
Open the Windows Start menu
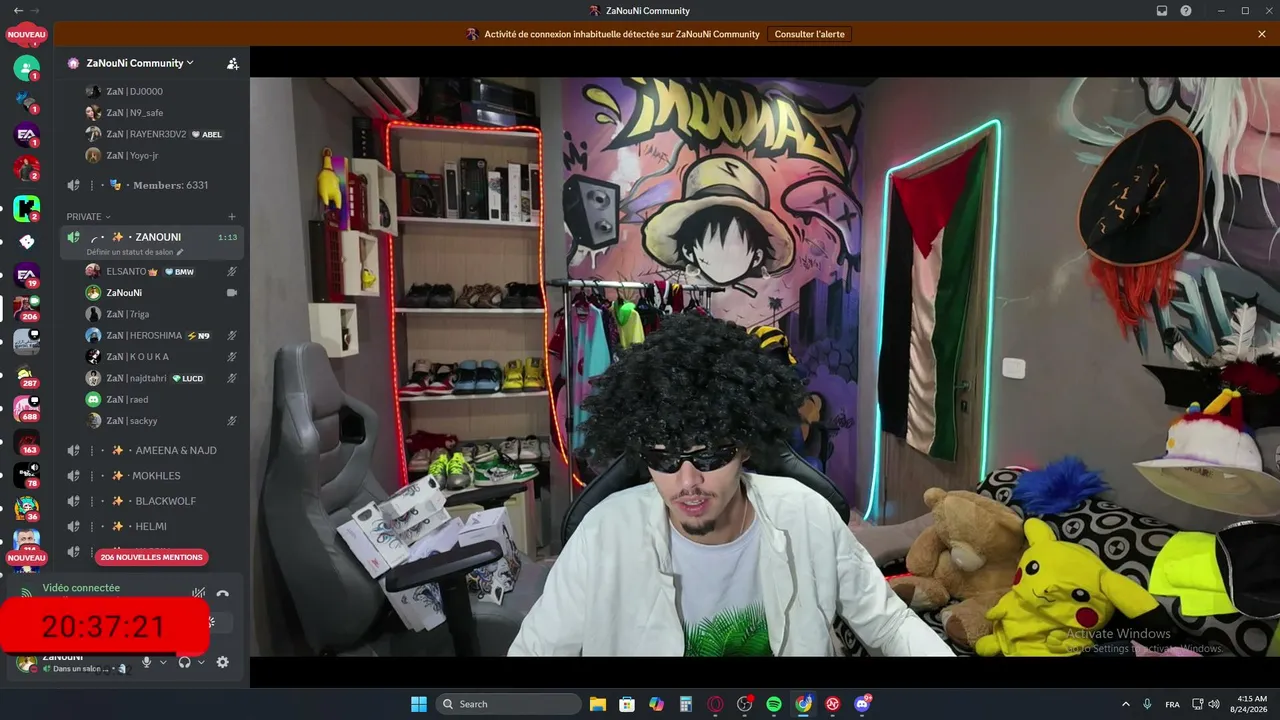[419, 704]
